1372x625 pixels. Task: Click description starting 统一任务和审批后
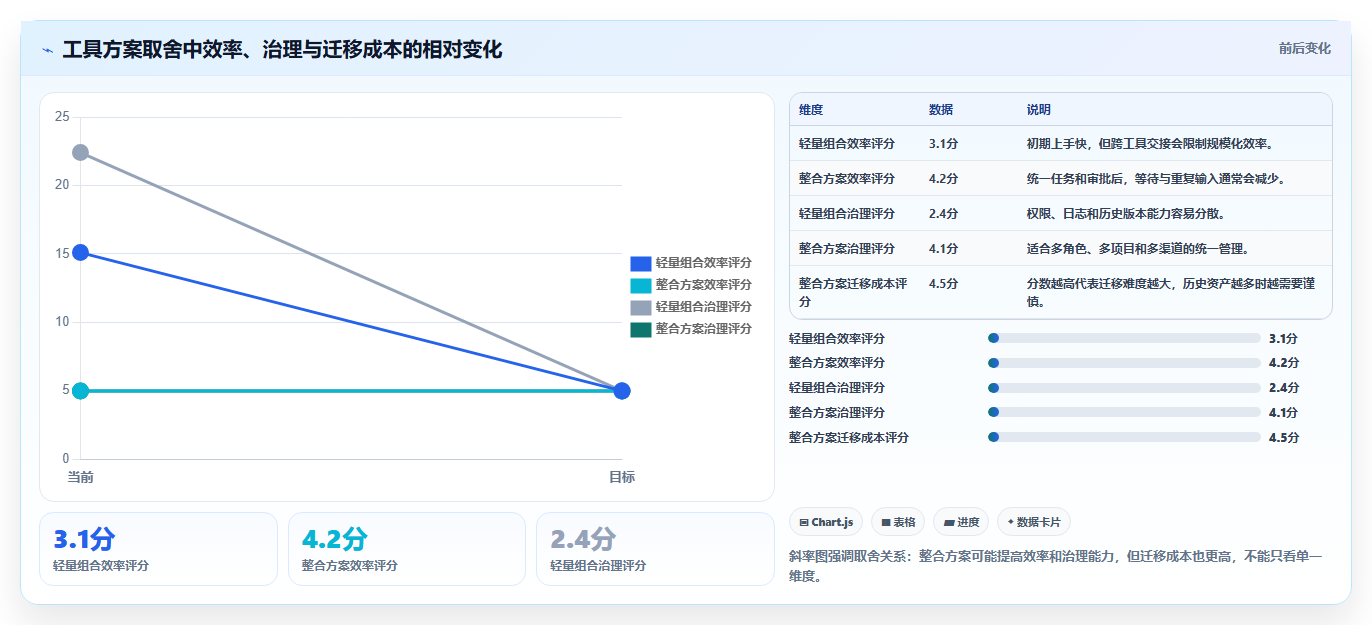(x=1156, y=179)
